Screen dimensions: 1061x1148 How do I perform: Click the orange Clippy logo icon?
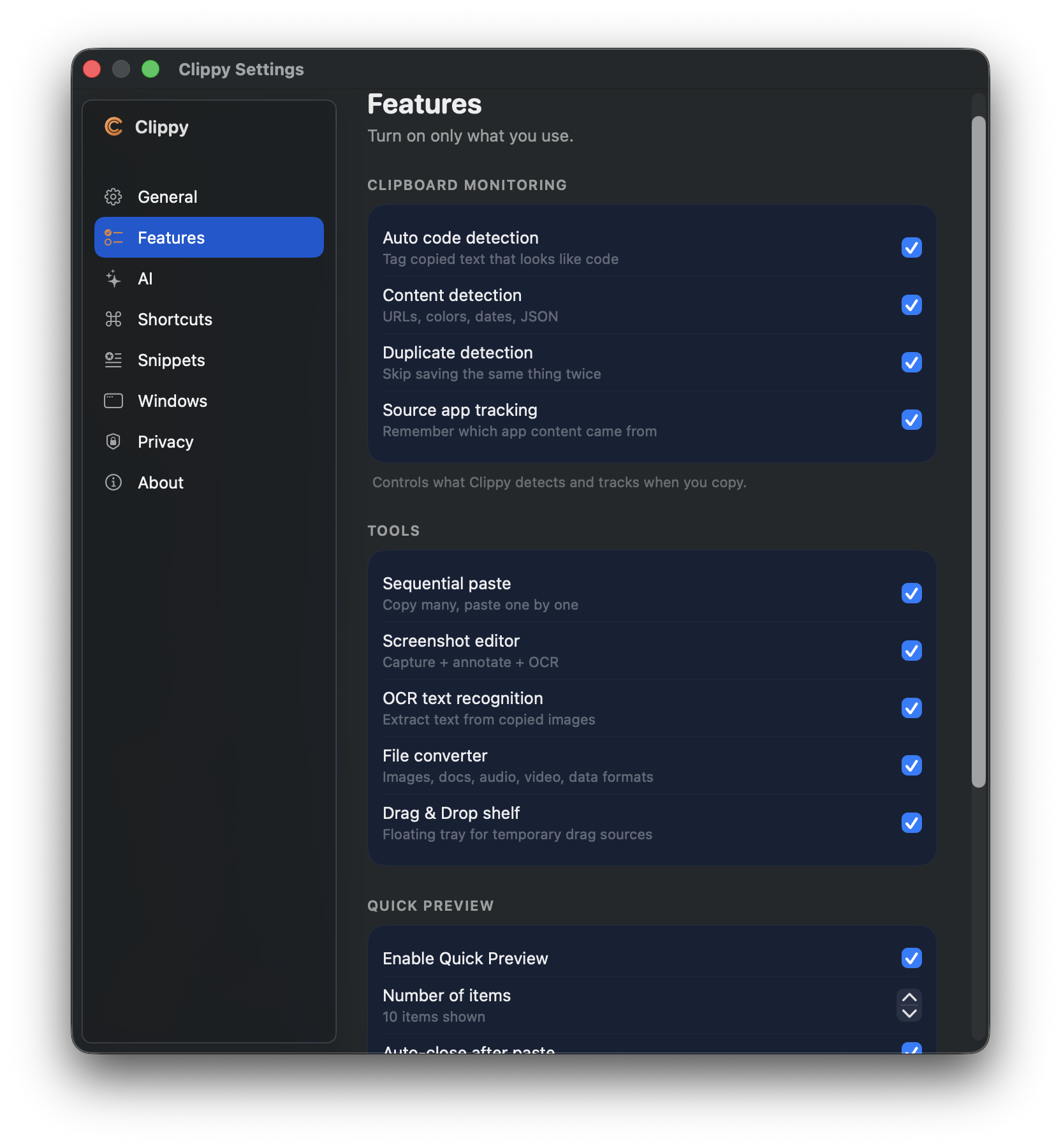click(113, 126)
